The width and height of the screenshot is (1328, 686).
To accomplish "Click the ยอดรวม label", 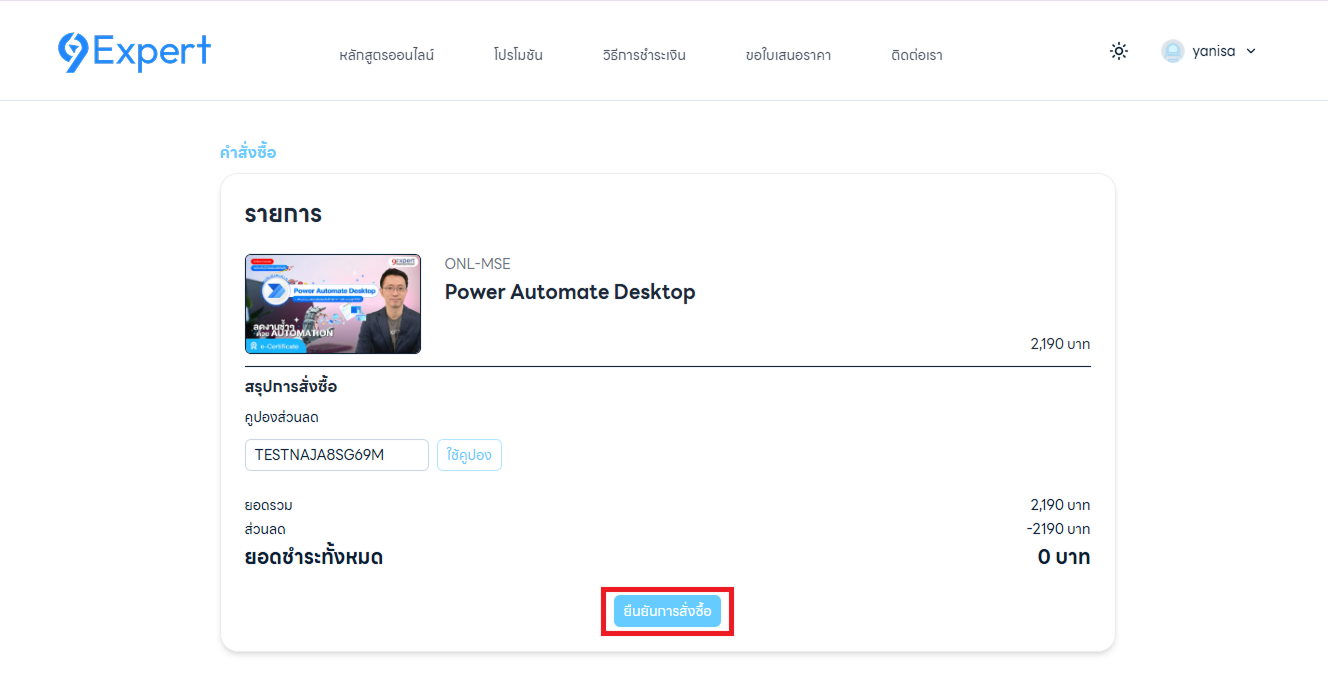I will 269,505.
